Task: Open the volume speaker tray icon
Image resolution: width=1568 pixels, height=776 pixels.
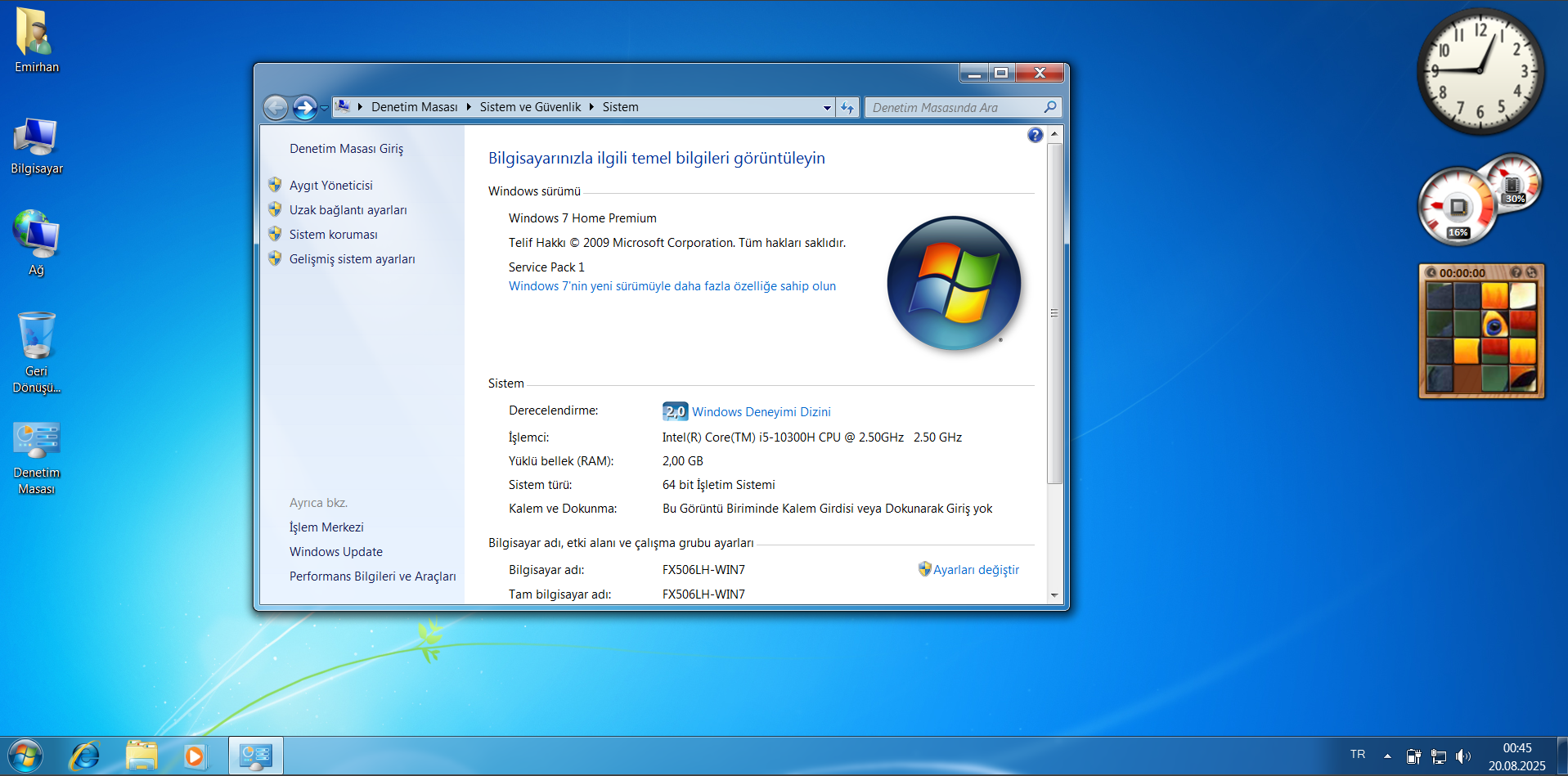Action: pyautogui.click(x=1463, y=756)
